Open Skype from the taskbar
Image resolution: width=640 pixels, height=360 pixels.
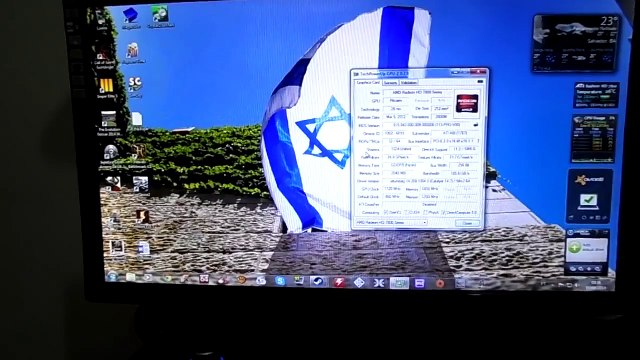[280, 281]
